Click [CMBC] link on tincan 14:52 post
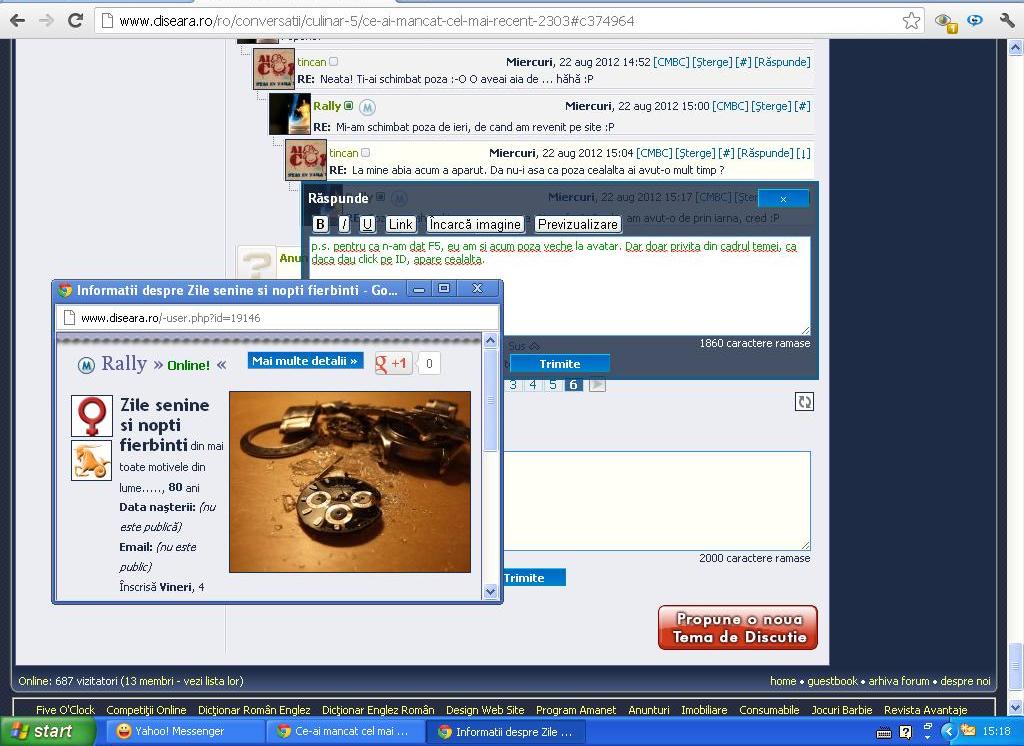The height and width of the screenshot is (746, 1024). click(671, 62)
